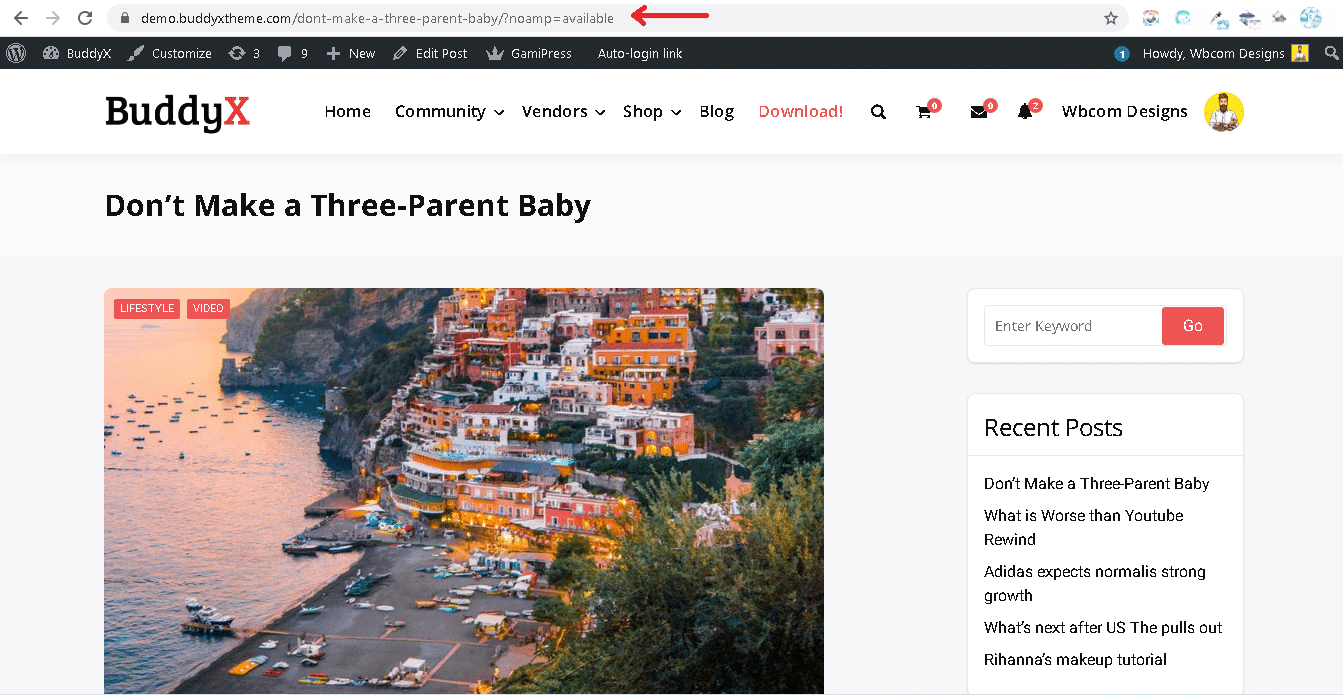Bookmark this page with the star icon
This screenshot has height=695, width=1343.
tap(1111, 18)
